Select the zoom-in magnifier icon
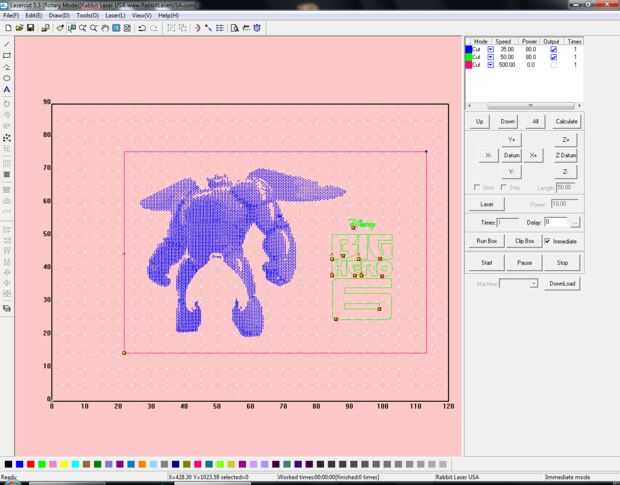620x485 pixels. tap(83, 28)
